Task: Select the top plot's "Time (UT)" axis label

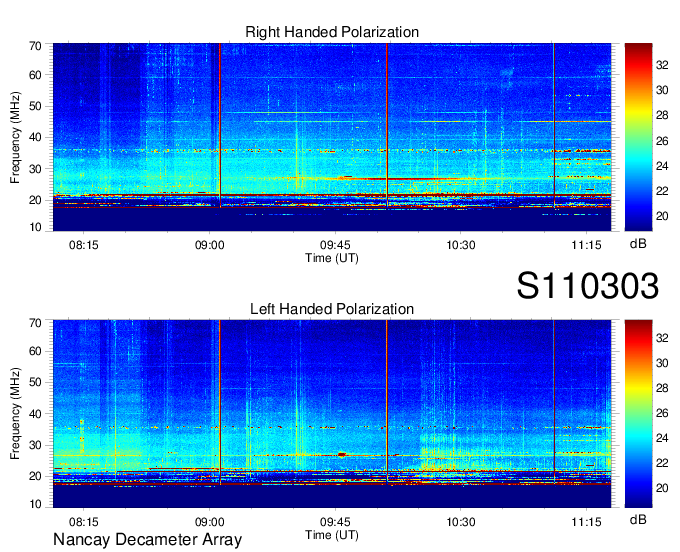Action: point(332,258)
